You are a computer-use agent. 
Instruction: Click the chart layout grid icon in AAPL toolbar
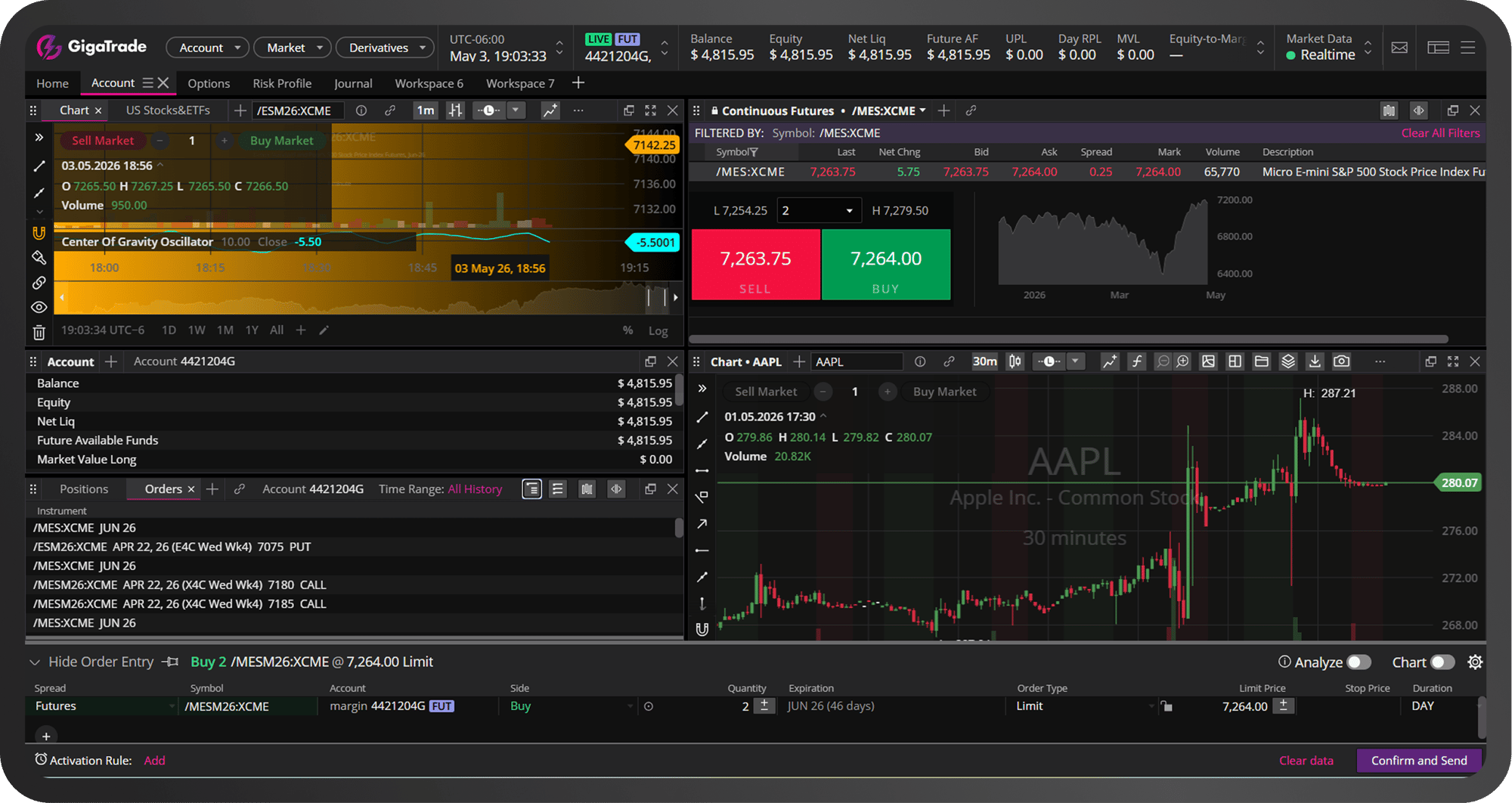[x=1235, y=361]
